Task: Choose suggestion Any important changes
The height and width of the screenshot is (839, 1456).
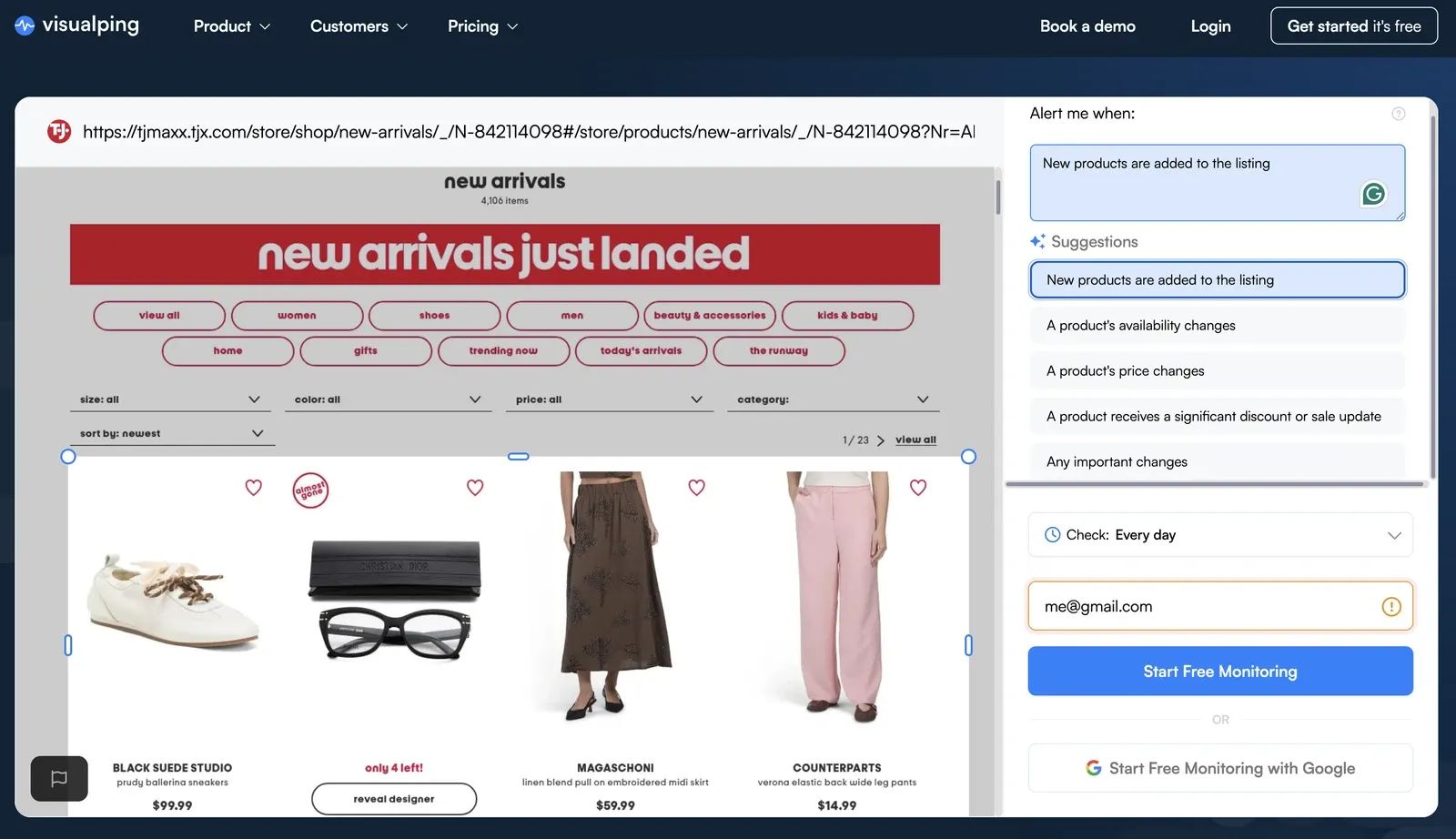Action: (1218, 462)
